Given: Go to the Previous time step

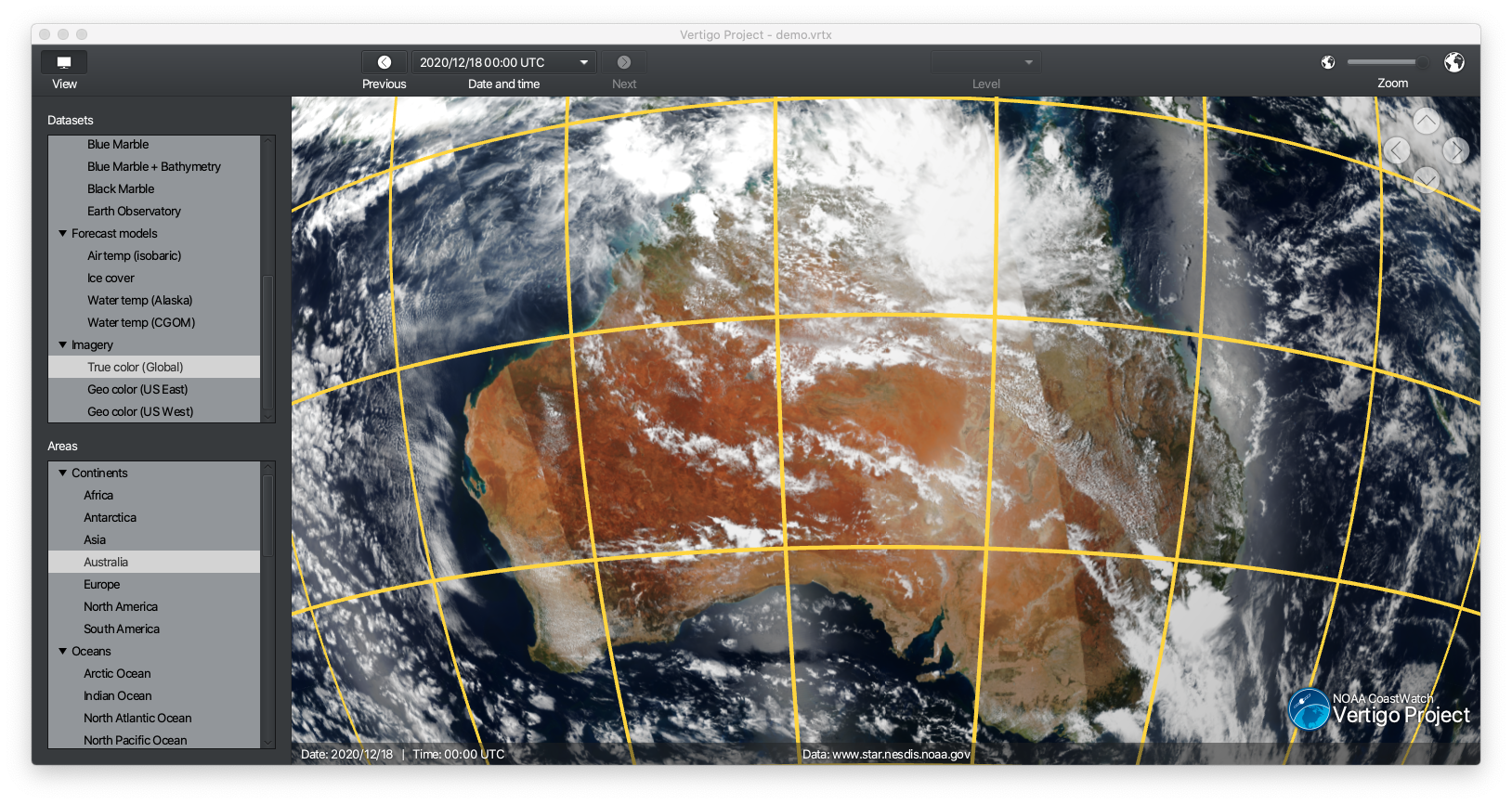Looking at the screenshot, I should [x=384, y=62].
